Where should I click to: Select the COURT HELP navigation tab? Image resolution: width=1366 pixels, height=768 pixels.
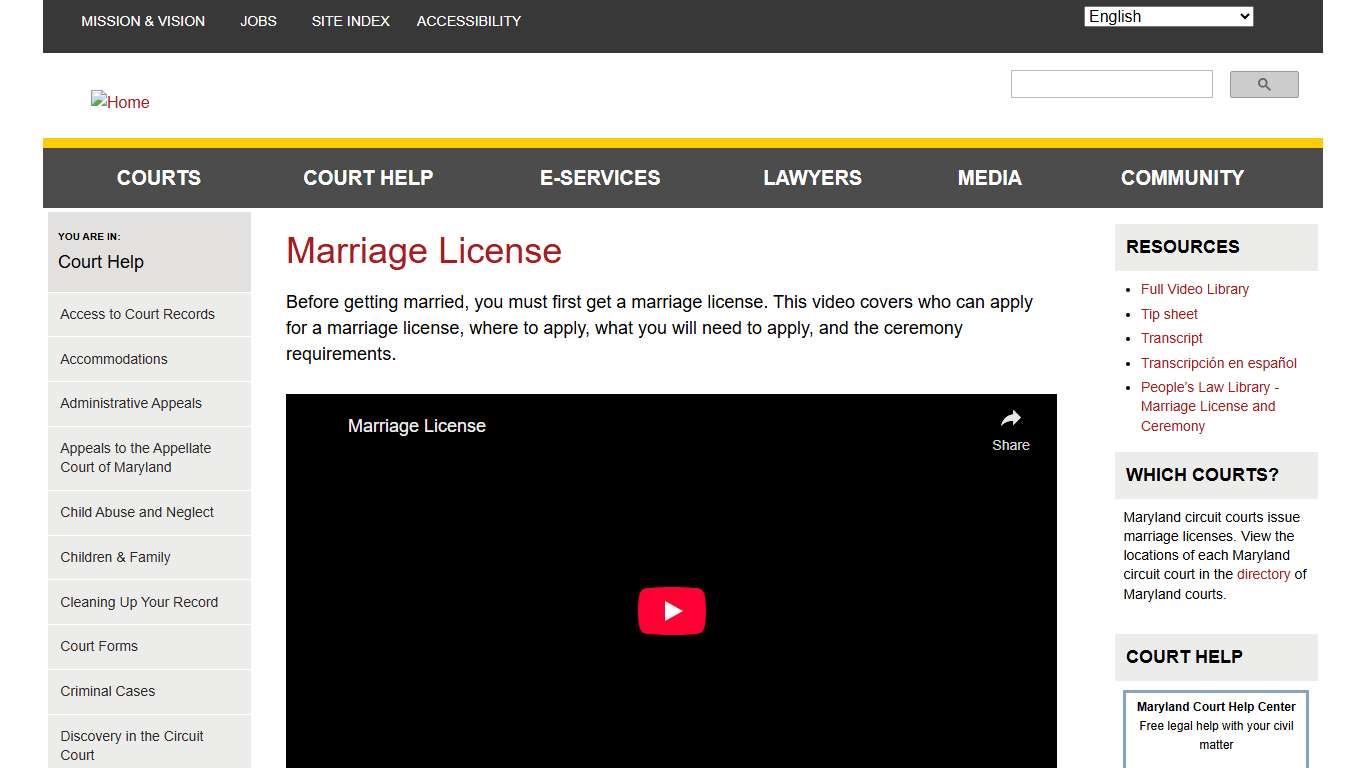(368, 177)
